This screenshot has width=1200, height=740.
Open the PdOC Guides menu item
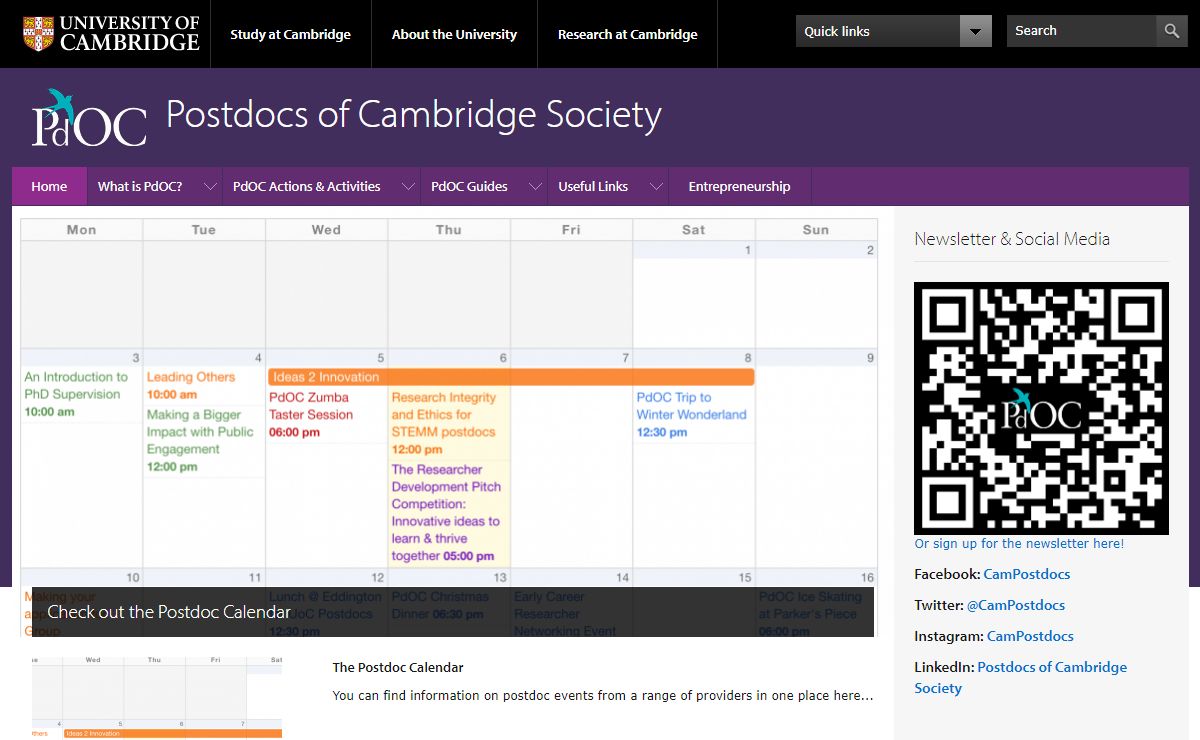[469, 186]
